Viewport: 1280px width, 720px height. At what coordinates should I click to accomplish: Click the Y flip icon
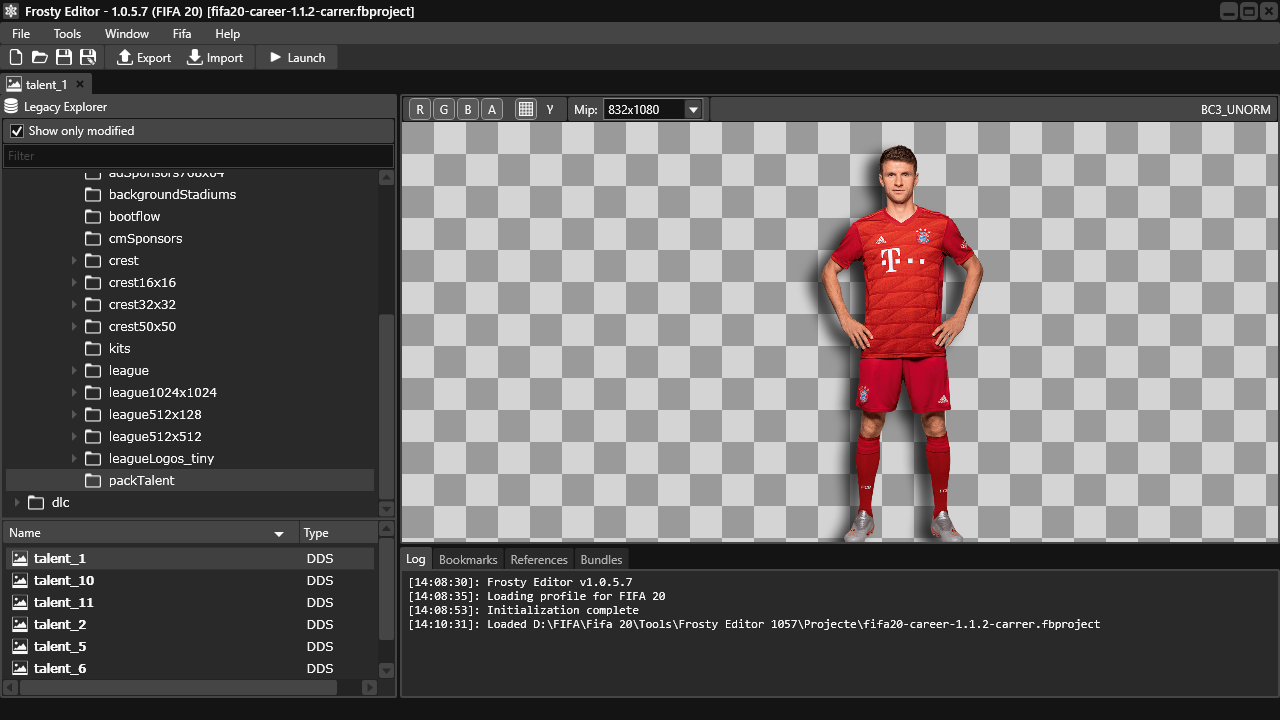(550, 110)
